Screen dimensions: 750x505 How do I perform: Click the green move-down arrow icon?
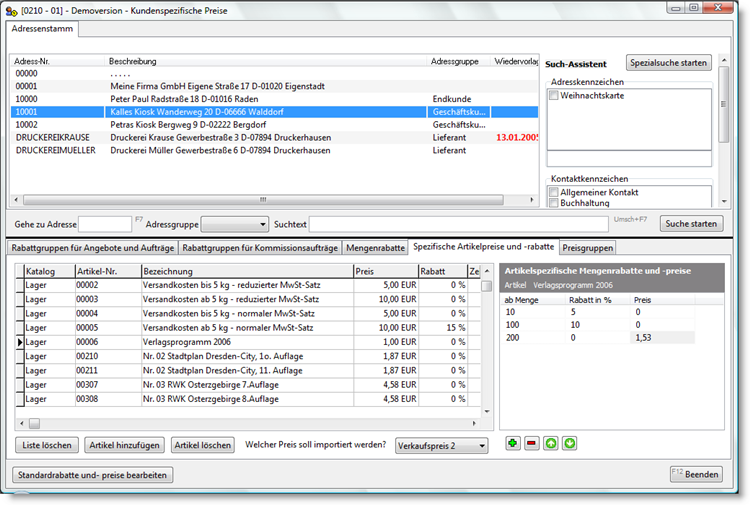568,443
